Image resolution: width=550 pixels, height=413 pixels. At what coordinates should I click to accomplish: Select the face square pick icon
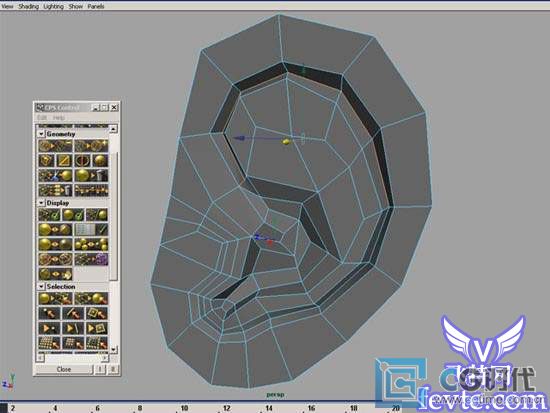(x=97, y=313)
